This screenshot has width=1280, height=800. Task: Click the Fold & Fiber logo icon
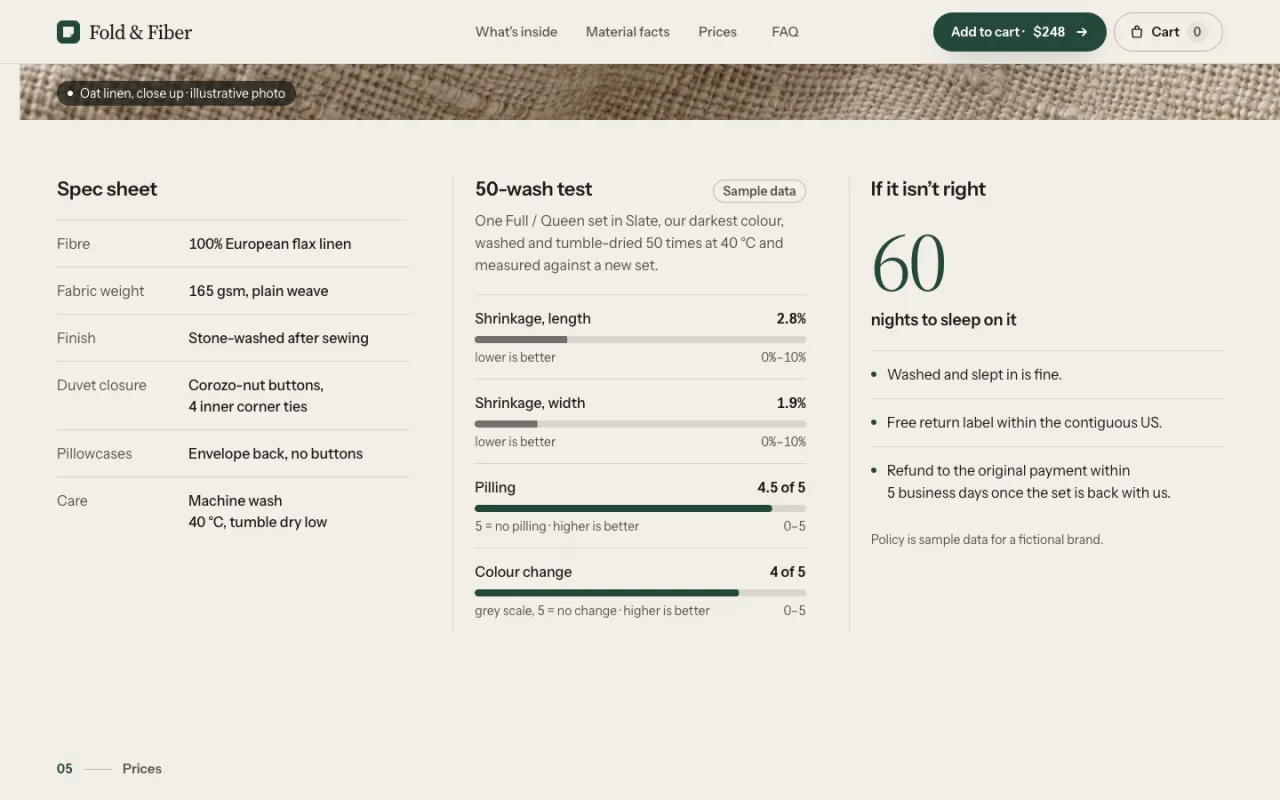click(68, 32)
